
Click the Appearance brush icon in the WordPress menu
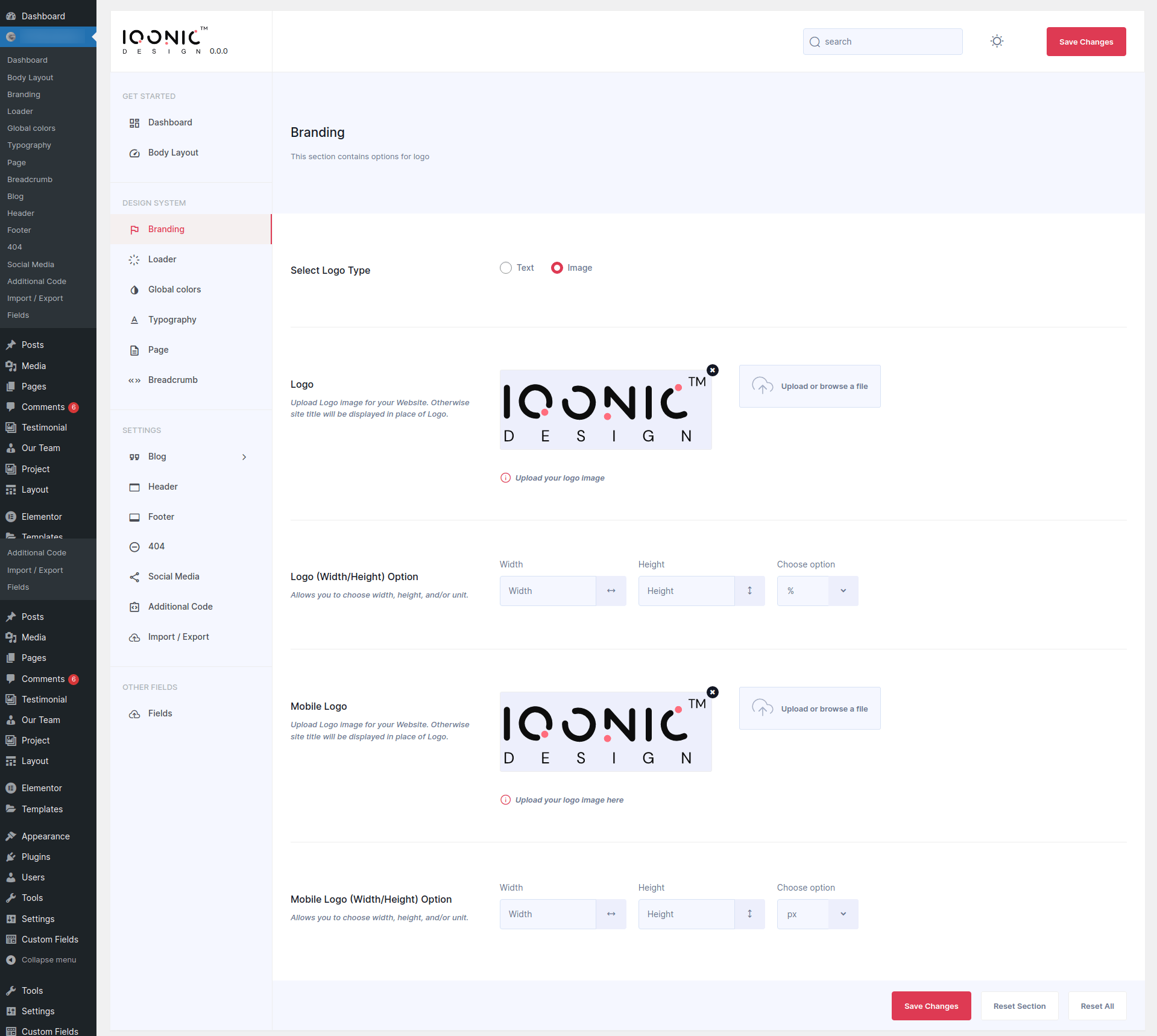pos(11,836)
